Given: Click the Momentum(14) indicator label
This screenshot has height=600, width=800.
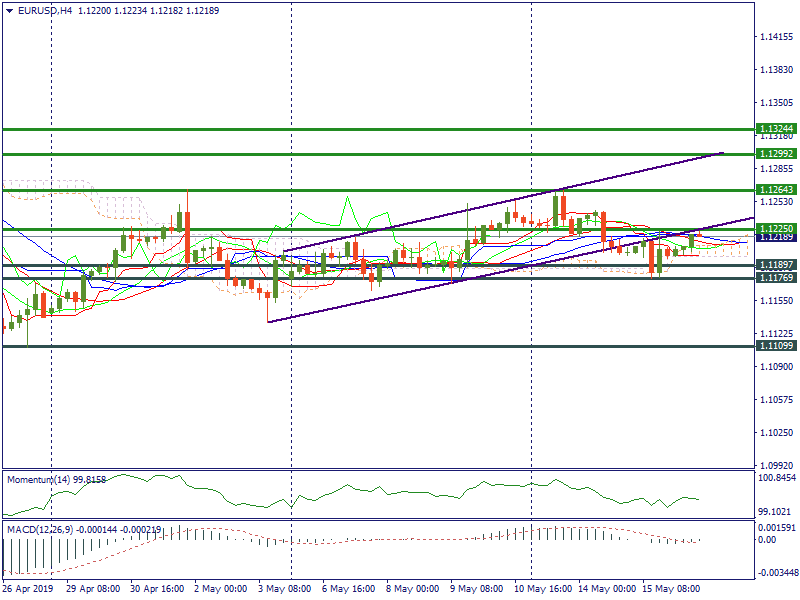Looking at the screenshot, I should pos(40,480).
